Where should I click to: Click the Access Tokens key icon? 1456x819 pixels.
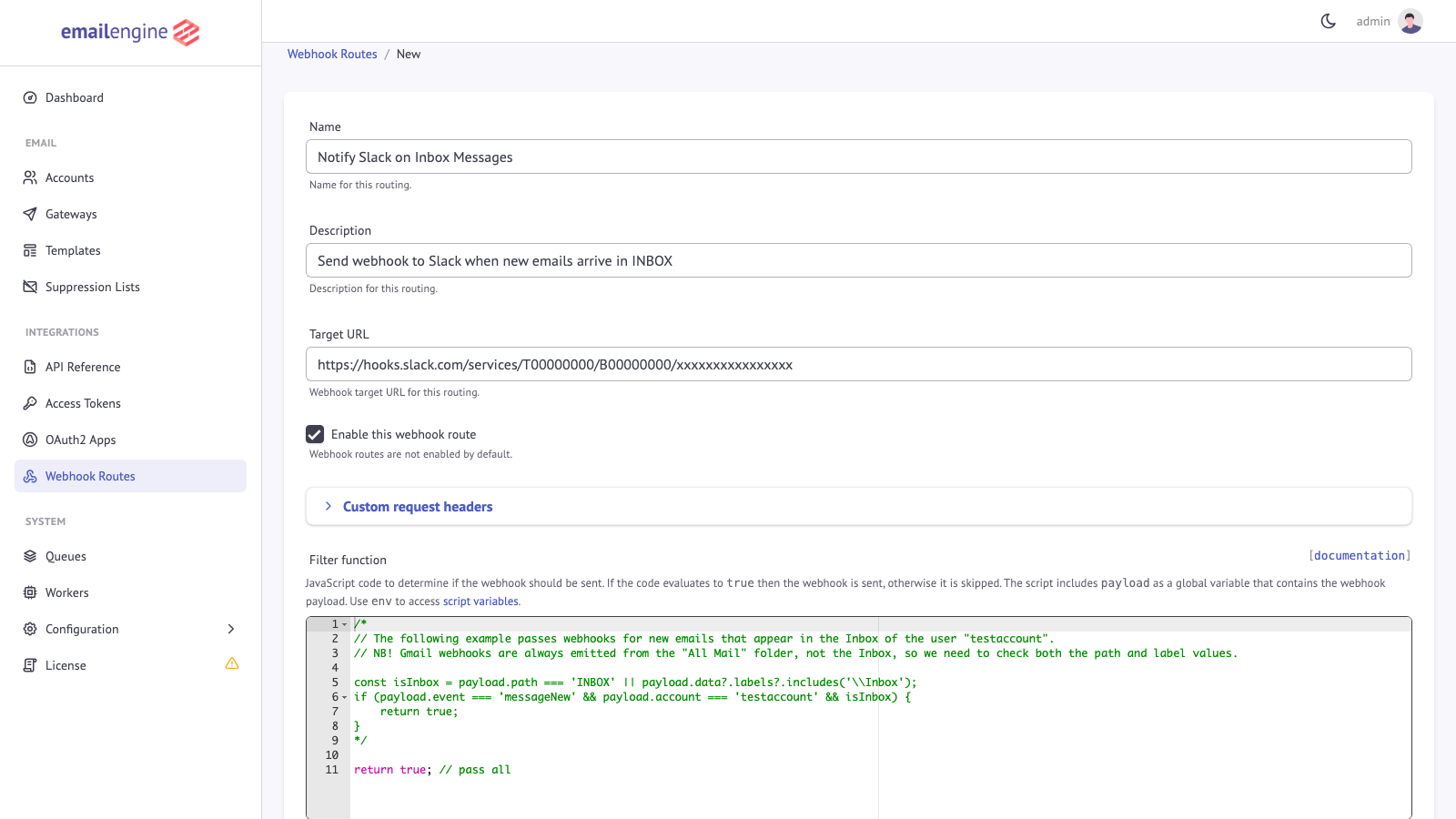30,403
